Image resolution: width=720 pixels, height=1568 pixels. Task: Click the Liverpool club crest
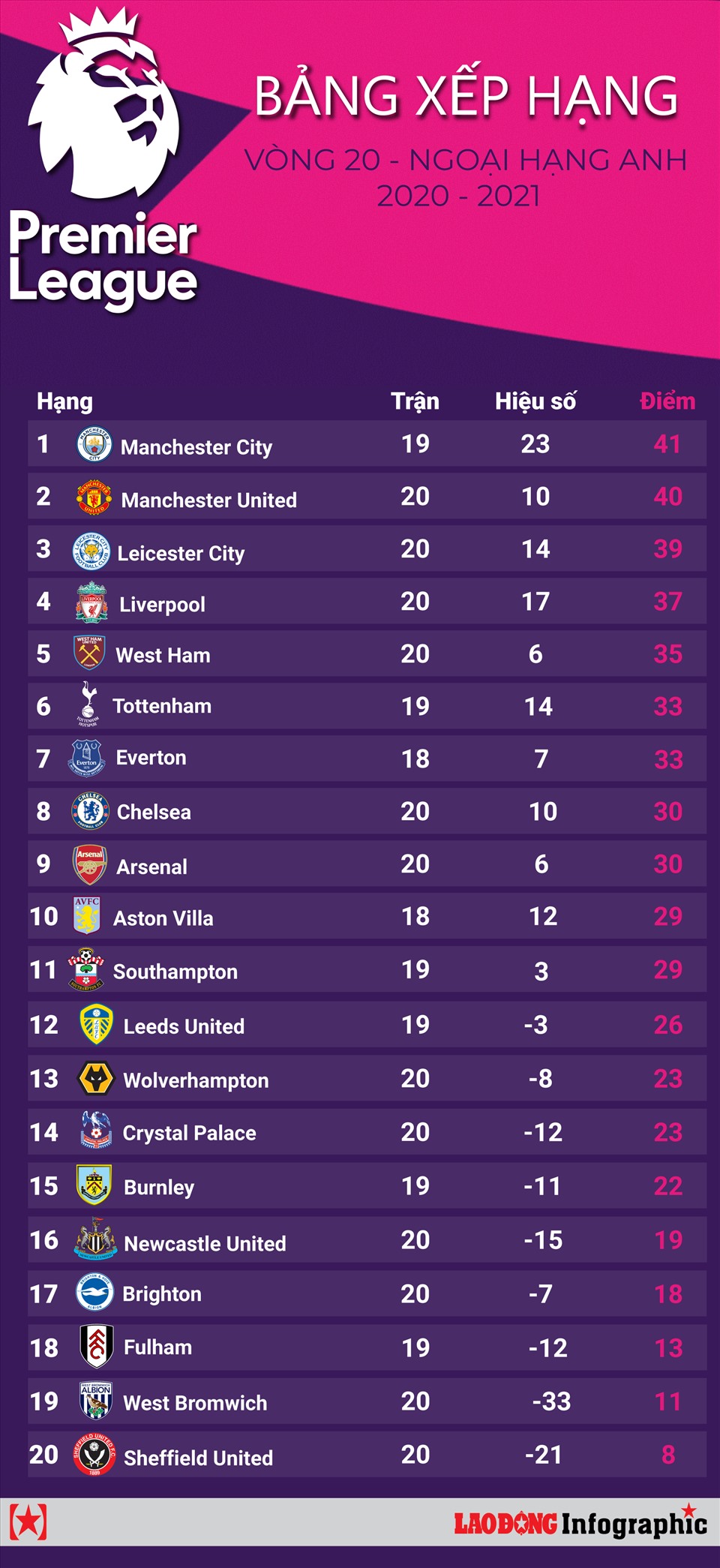coord(91,602)
